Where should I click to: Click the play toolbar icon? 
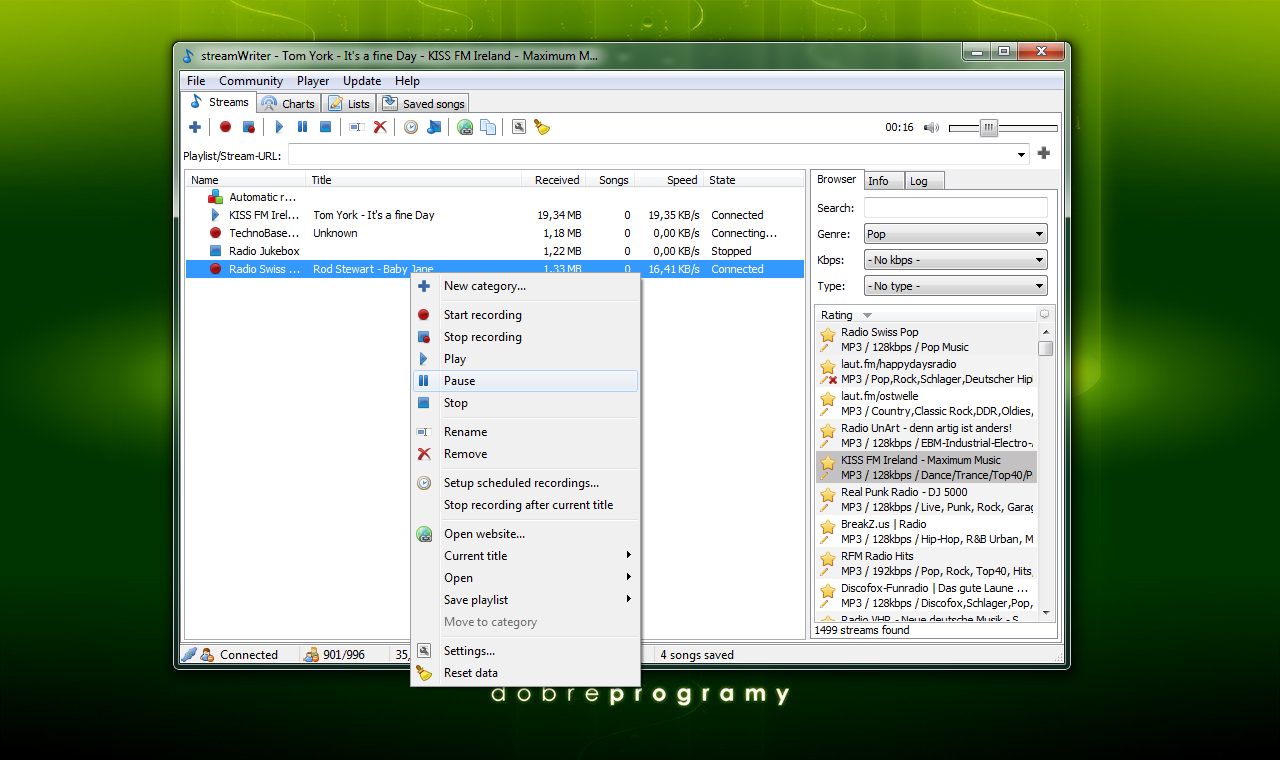point(279,127)
